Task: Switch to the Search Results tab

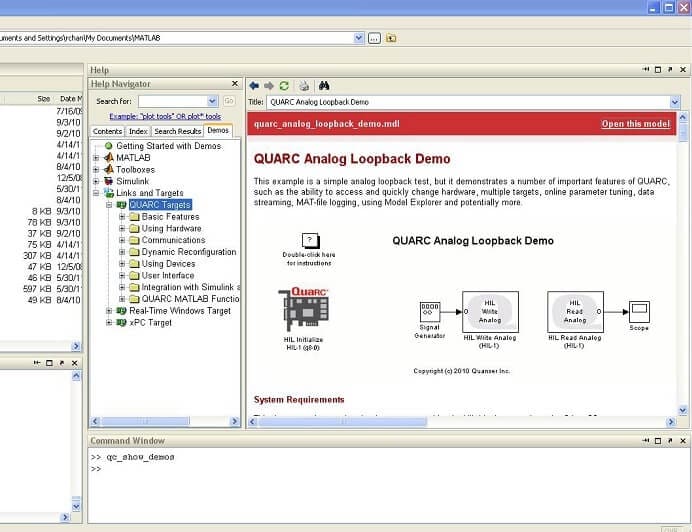Action: tap(177, 131)
